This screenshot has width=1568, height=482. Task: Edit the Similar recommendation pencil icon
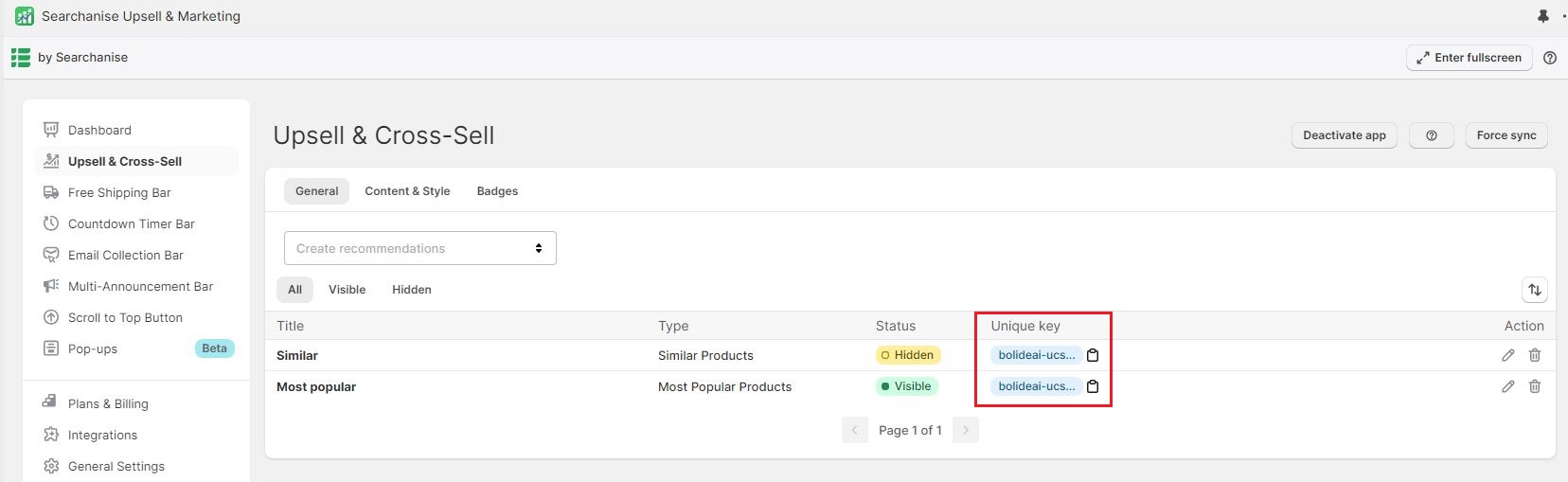1508,355
